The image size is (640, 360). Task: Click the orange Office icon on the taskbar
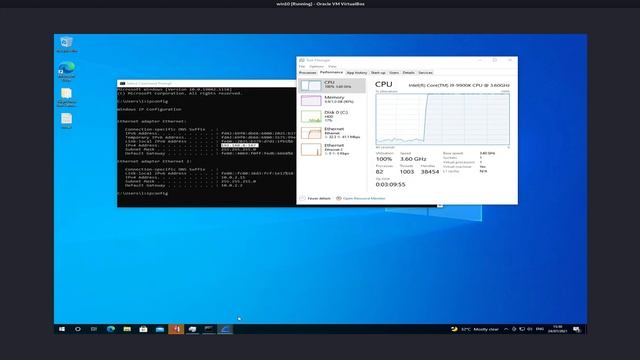pyautogui.click(x=176, y=329)
